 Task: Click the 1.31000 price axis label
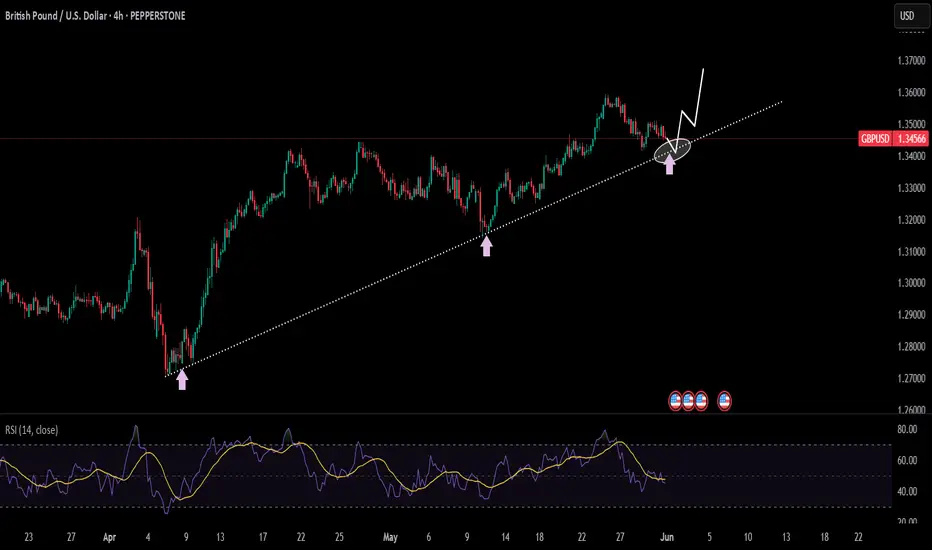coord(911,252)
